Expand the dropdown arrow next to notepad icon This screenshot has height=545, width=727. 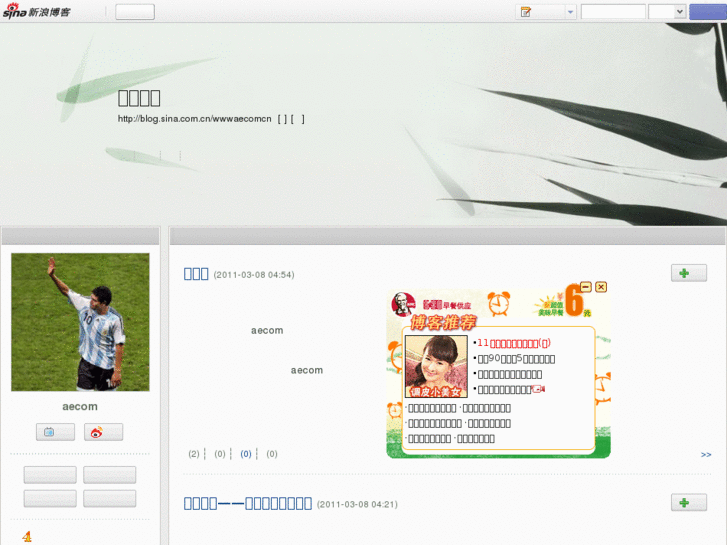570,12
